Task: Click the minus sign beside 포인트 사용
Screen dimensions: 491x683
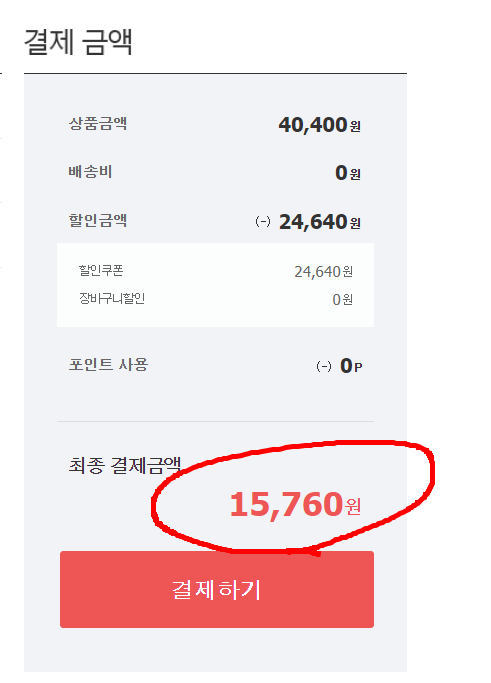Action: click(324, 366)
